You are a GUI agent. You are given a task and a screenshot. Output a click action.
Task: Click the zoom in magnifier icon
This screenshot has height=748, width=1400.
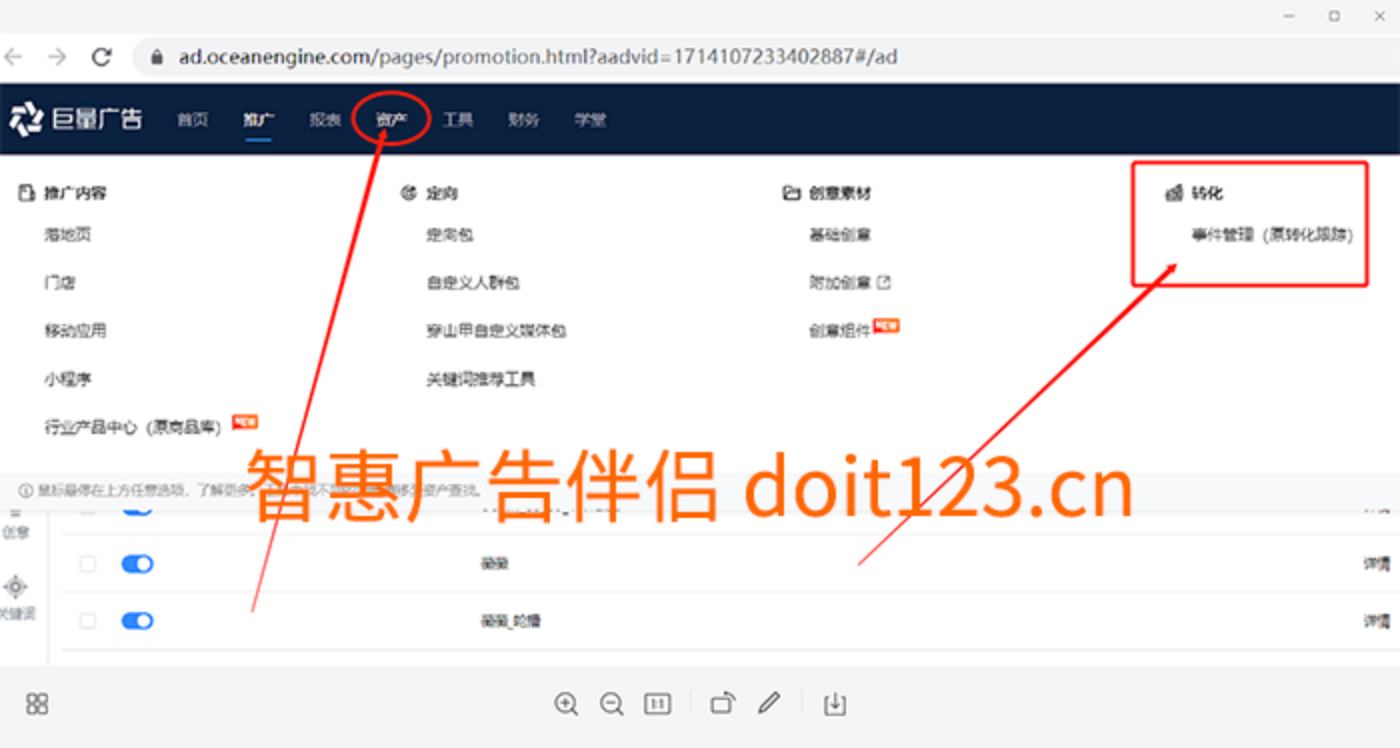tap(566, 704)
